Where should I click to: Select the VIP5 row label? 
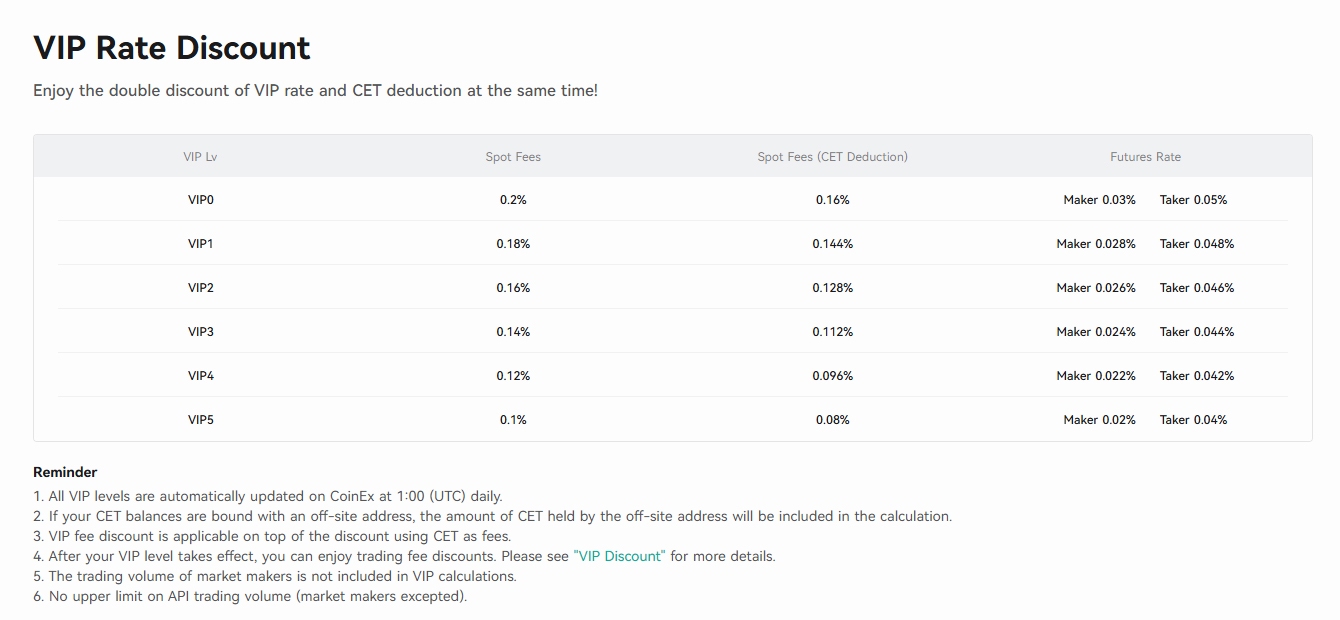pyautogui.click(x=201, y=420)
